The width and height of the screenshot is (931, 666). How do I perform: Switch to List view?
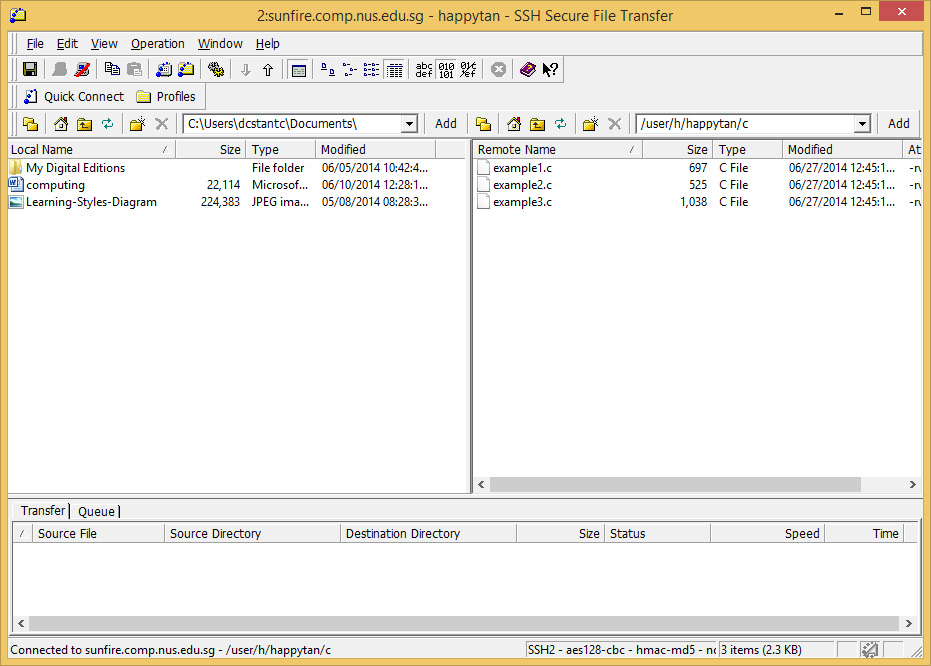pos(372,69)
